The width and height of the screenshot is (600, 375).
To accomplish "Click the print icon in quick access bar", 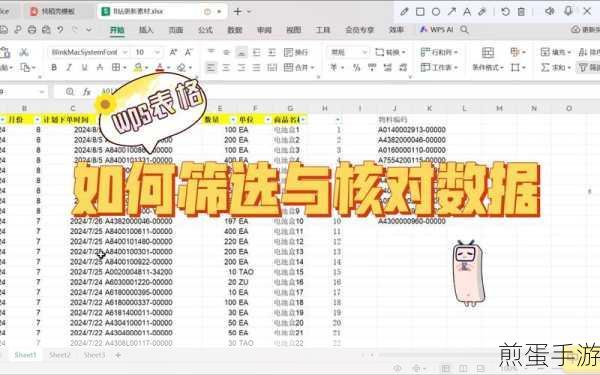I will pos(32,29).
